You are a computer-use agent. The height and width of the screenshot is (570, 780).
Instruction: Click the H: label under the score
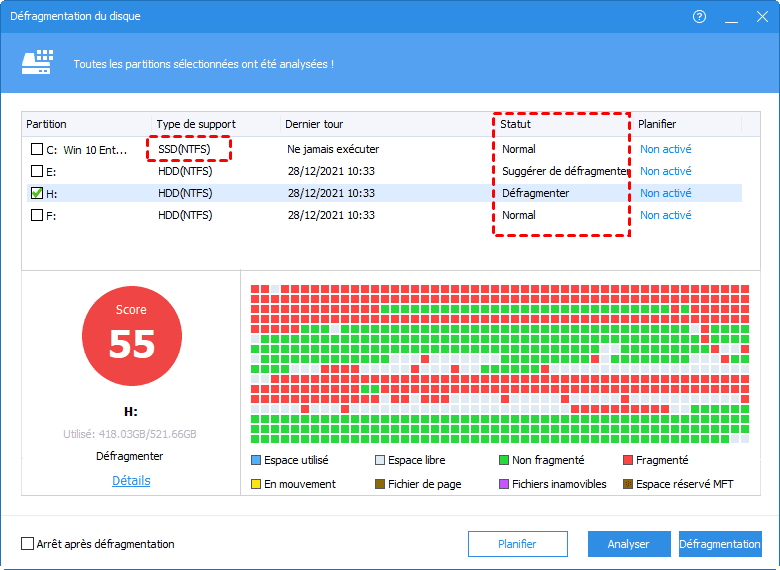pyautogui.click(x=130, y=412)
